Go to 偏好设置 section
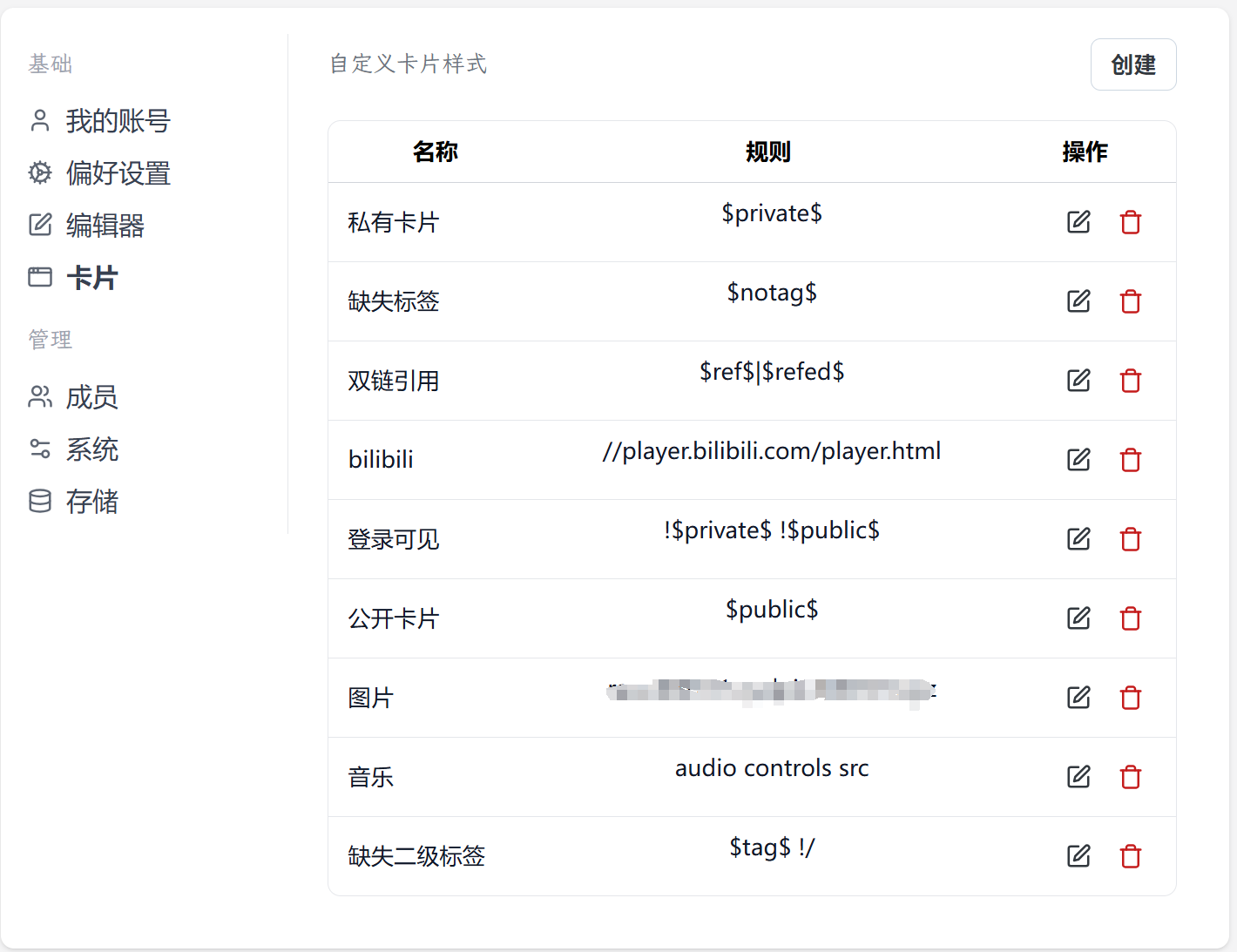This screenshot has height=952, width=1237. pos(99,172)
